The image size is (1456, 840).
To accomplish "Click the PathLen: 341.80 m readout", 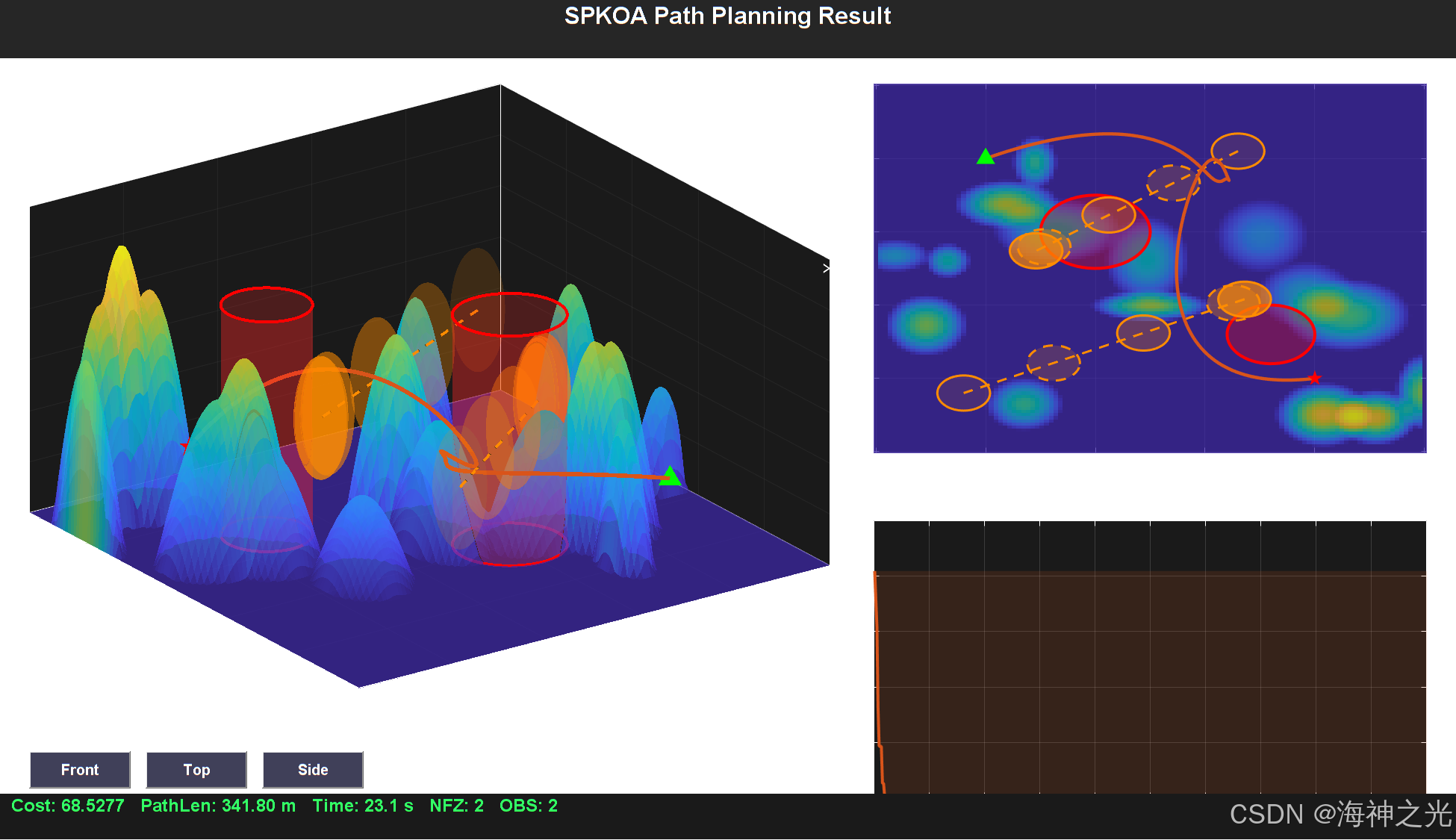I will coord(218,806).
